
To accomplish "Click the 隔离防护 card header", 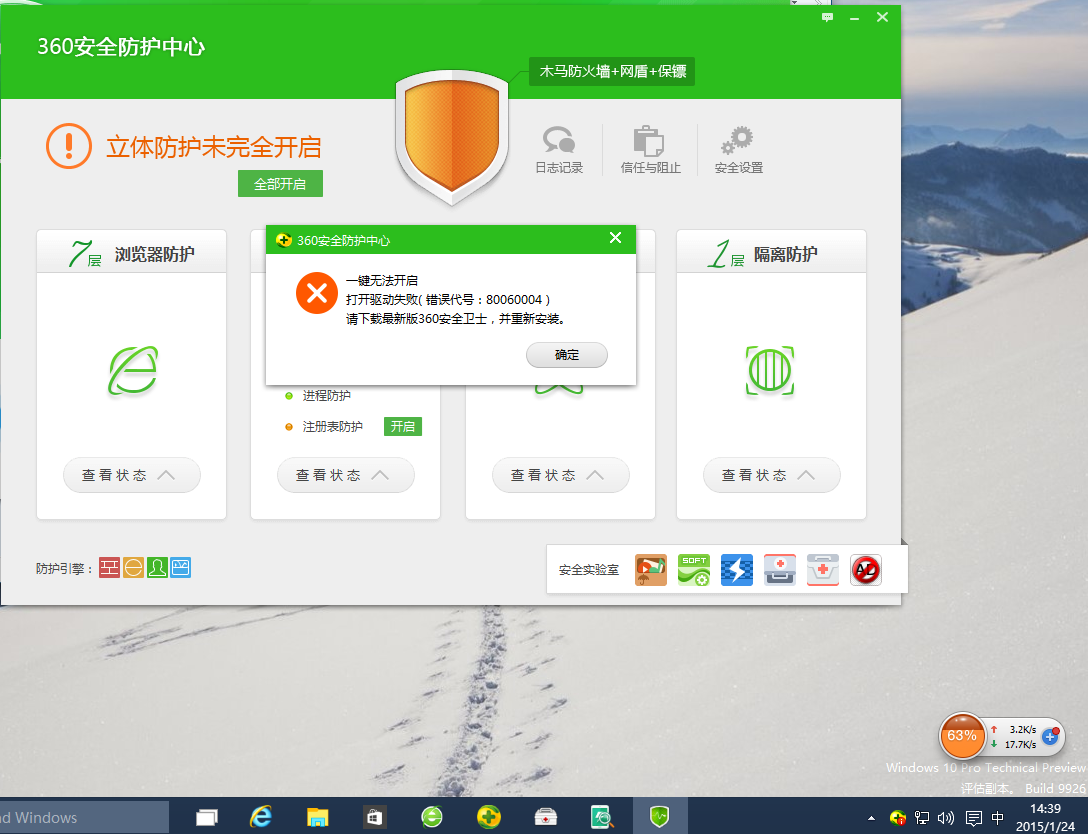I will (772, 252).
